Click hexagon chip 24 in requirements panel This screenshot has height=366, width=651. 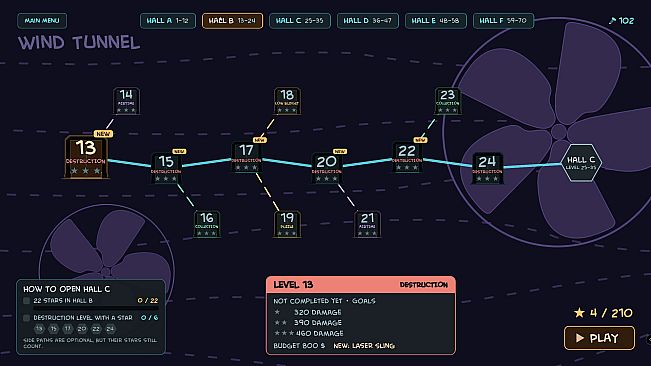pyautogui.click(x=110, y=329)
